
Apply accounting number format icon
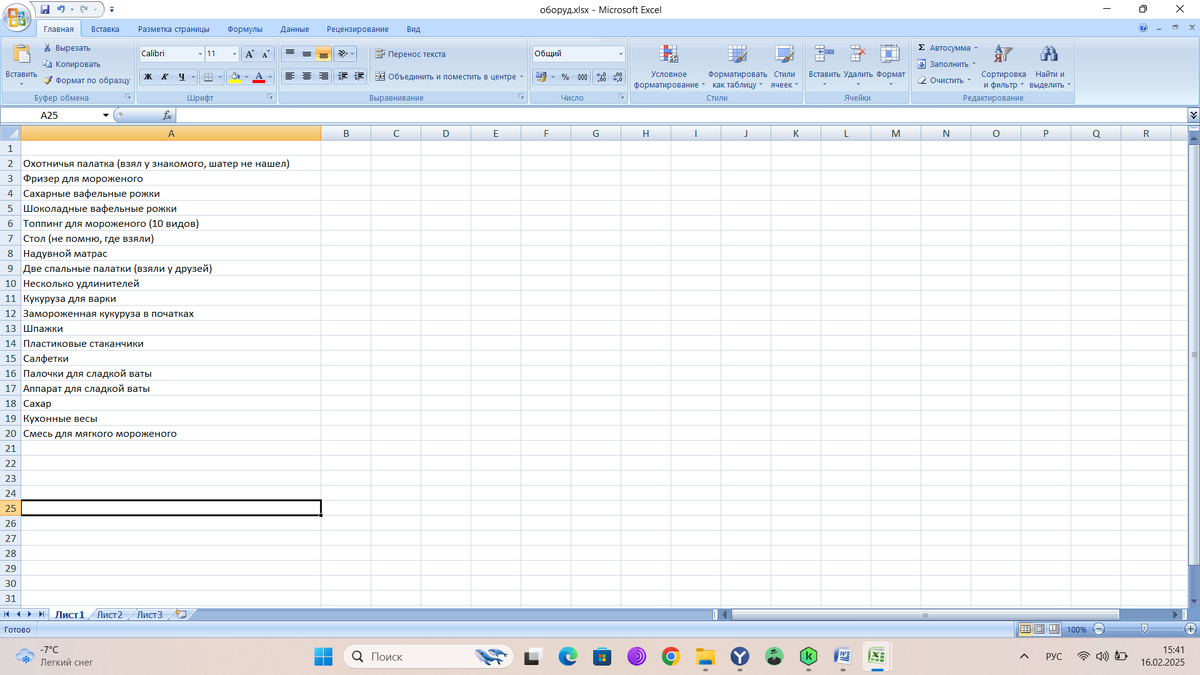click(x=541, y=77)
